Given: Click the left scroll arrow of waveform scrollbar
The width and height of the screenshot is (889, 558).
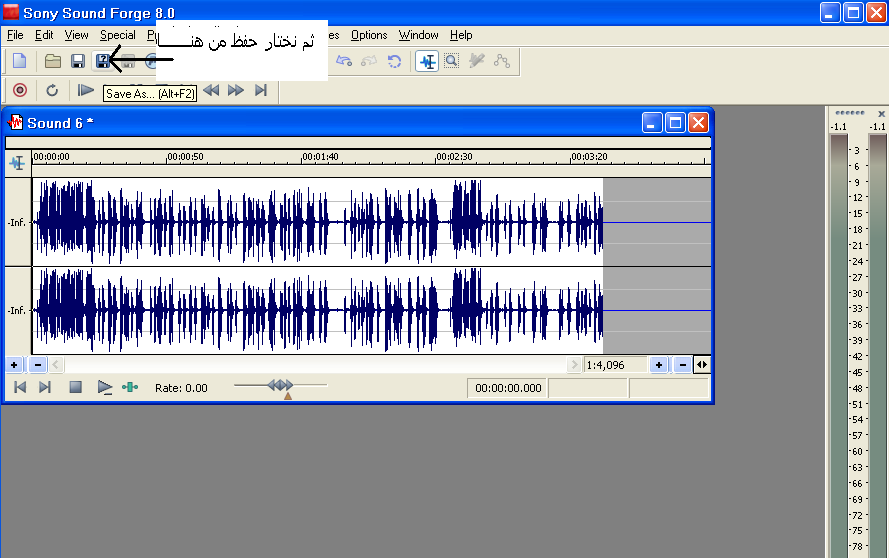Looking at the screenshot, I should click(x=56, y=365).
